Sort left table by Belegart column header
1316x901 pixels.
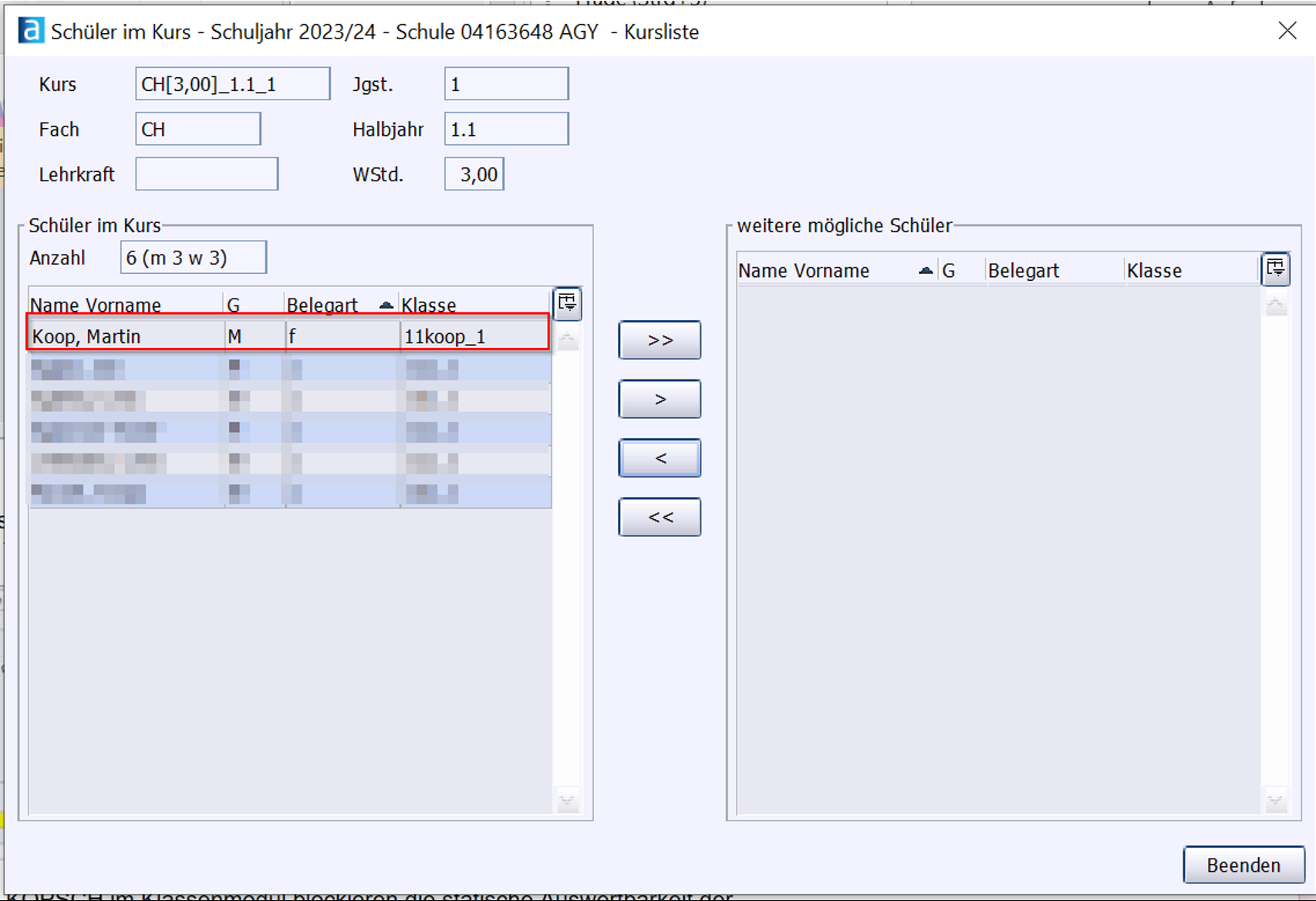(322, 305)
